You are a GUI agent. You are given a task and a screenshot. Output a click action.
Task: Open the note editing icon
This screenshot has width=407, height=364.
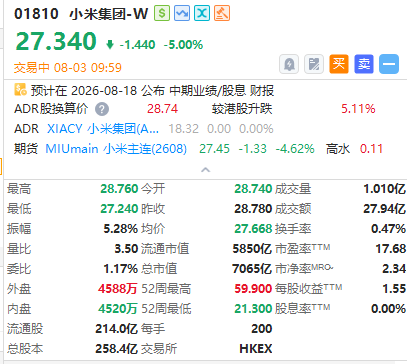314,64
